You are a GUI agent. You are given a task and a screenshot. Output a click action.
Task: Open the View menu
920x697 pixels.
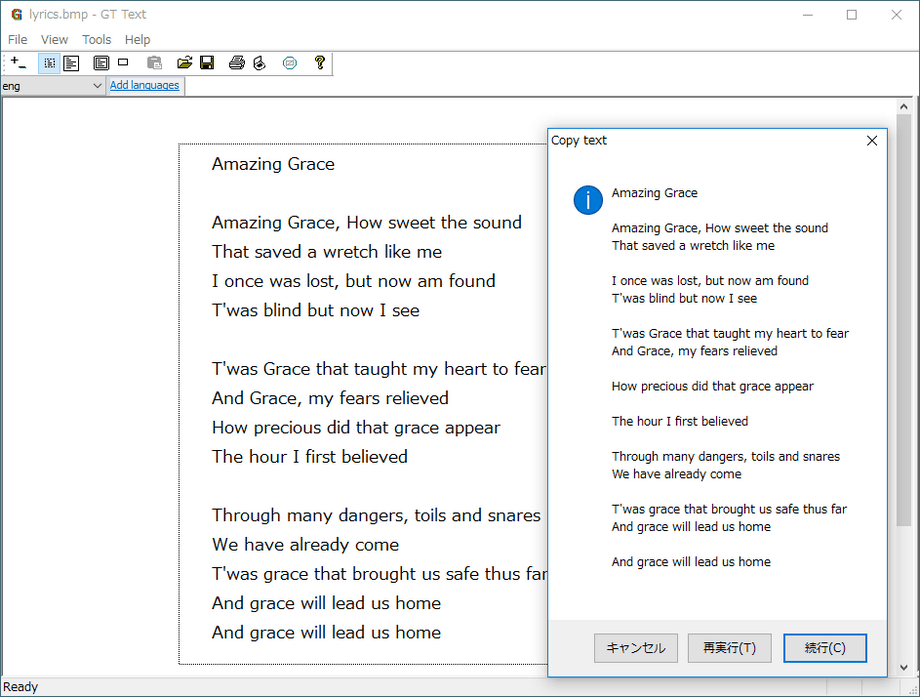(x=55, y=39)
